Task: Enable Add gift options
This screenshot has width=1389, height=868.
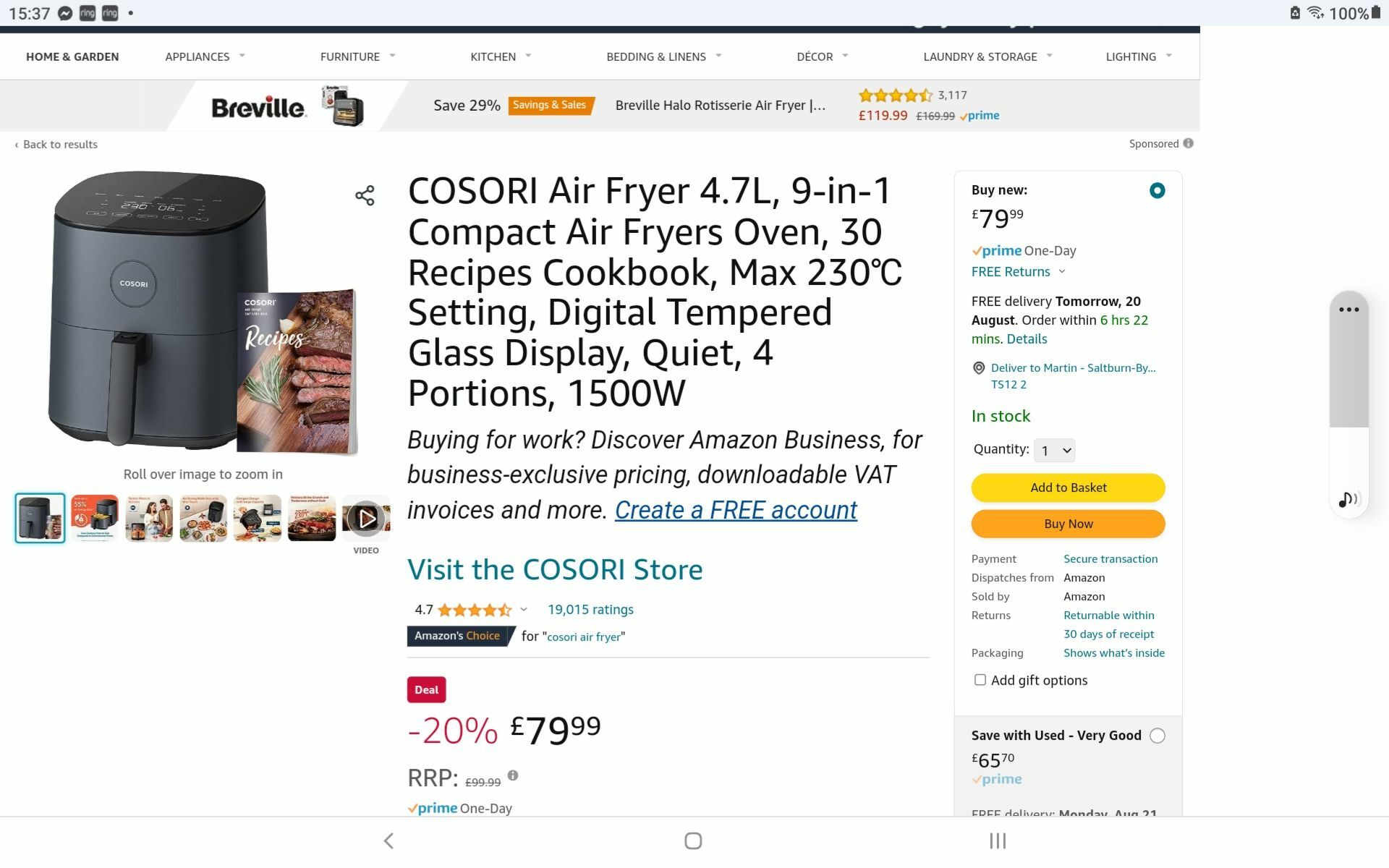Action: [980, 680]
